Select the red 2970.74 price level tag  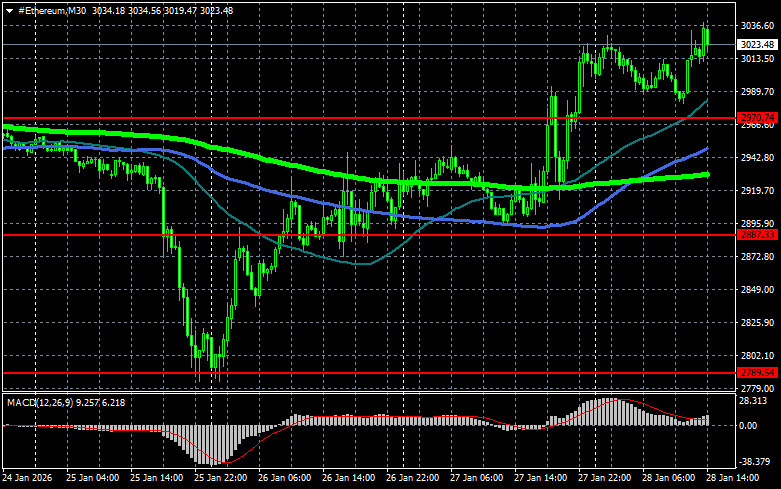click(756, 118)
